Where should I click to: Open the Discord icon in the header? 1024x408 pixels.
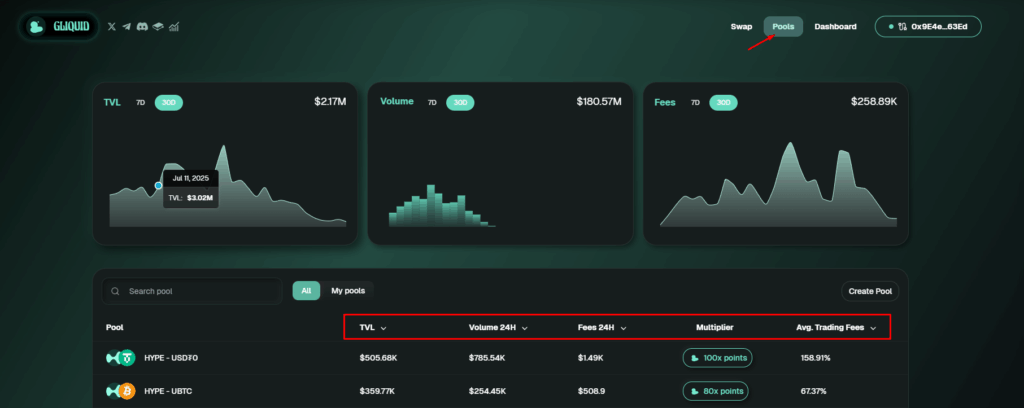click(142, 27)
